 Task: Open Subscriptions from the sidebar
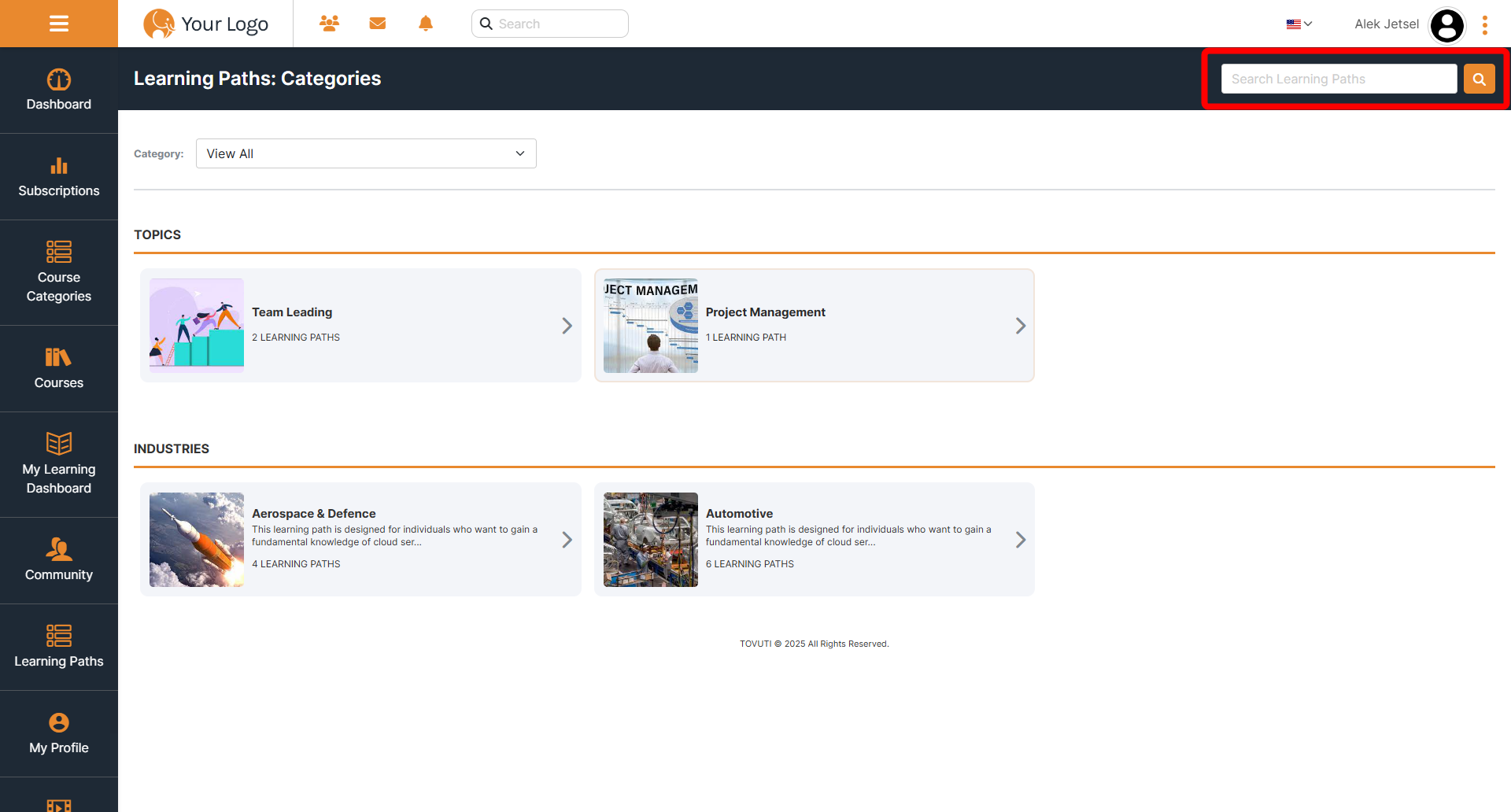[x=59, y=177]
